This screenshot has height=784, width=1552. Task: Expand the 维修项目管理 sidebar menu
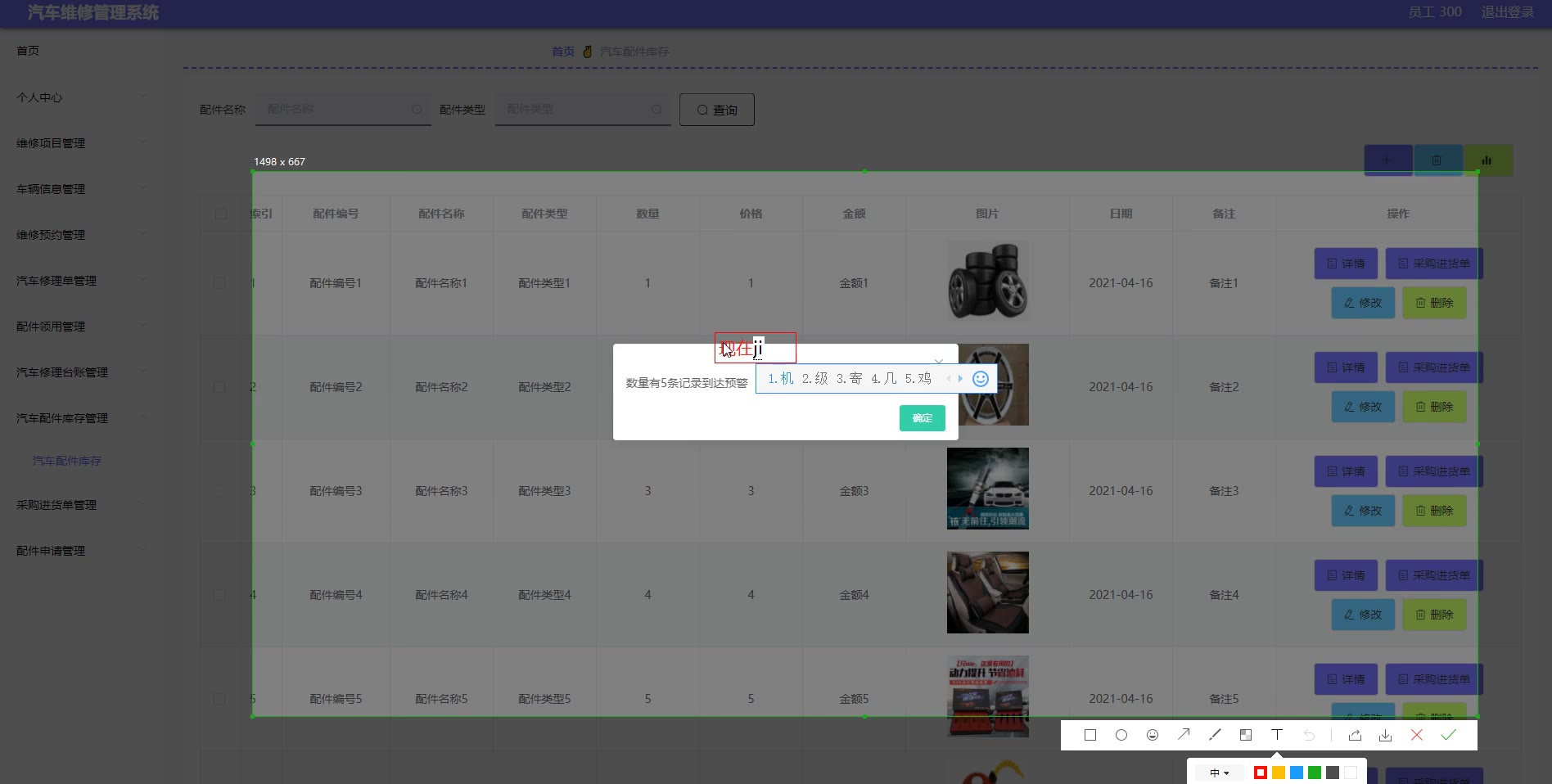[51, 143]
